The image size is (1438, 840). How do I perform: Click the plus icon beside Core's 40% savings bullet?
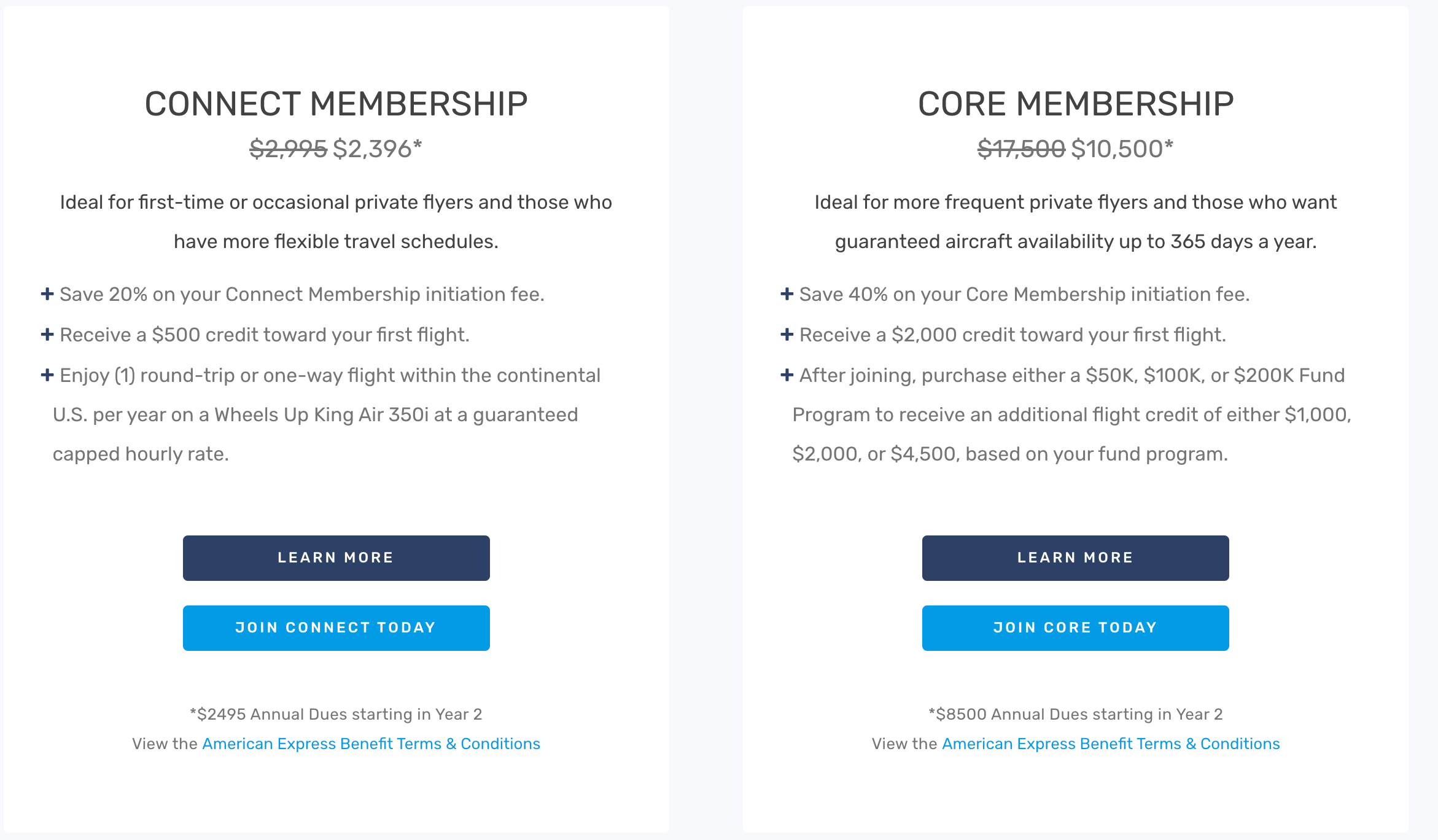tap(787, 294)
